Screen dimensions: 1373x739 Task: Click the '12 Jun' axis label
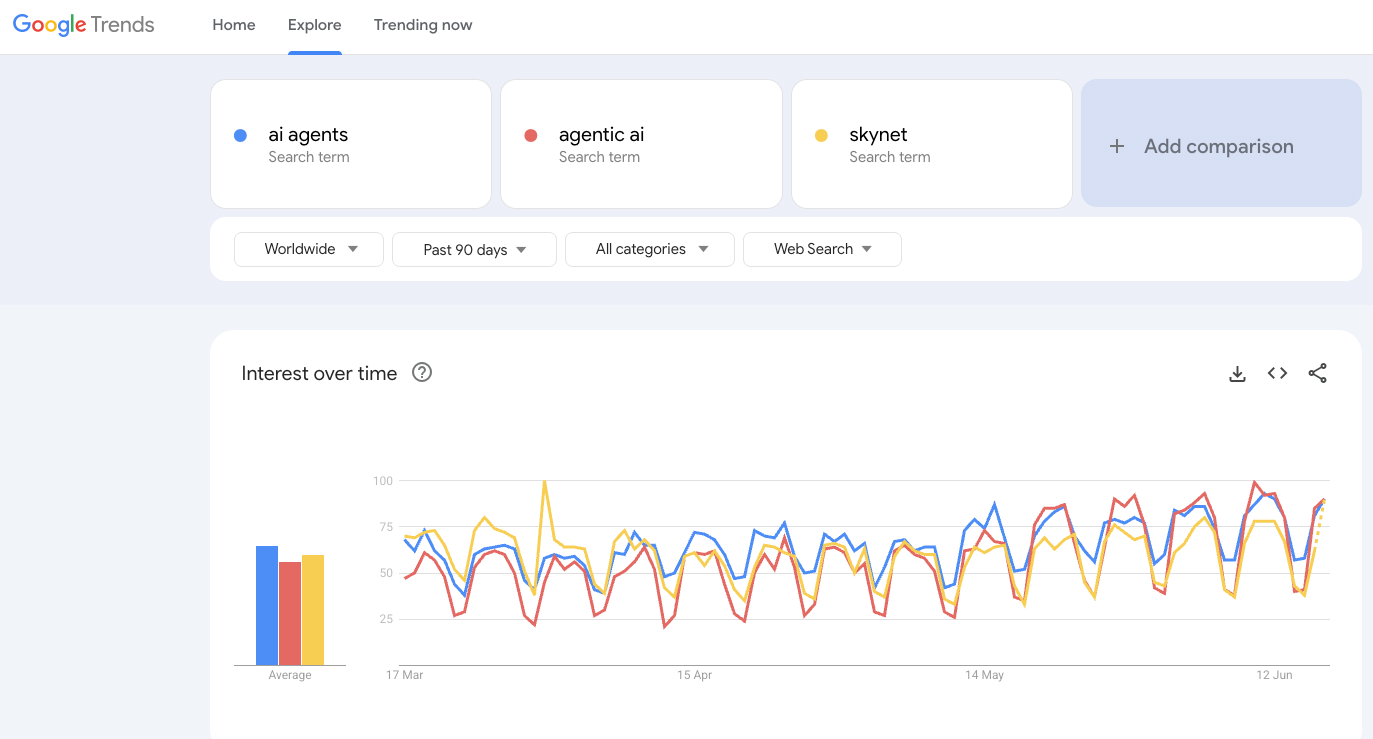pos(1274,675)
